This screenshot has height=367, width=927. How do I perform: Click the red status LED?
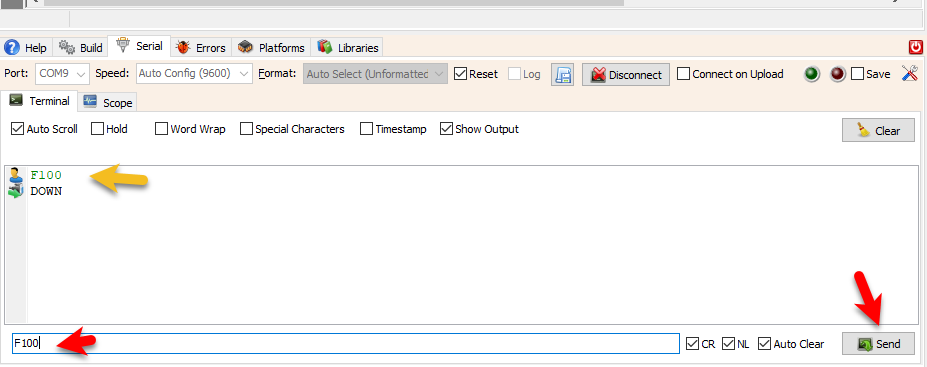(837, 74)
